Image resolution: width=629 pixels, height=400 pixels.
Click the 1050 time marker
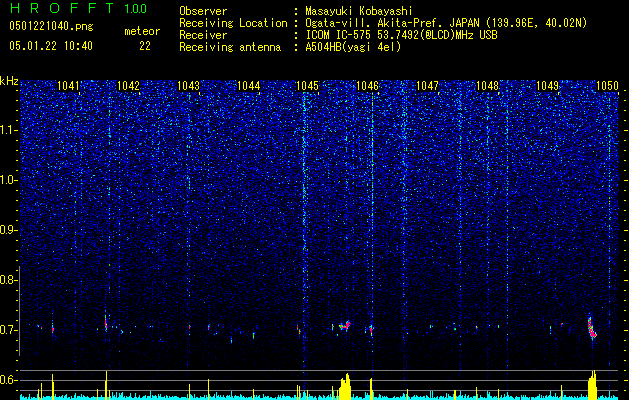point(607,85)
